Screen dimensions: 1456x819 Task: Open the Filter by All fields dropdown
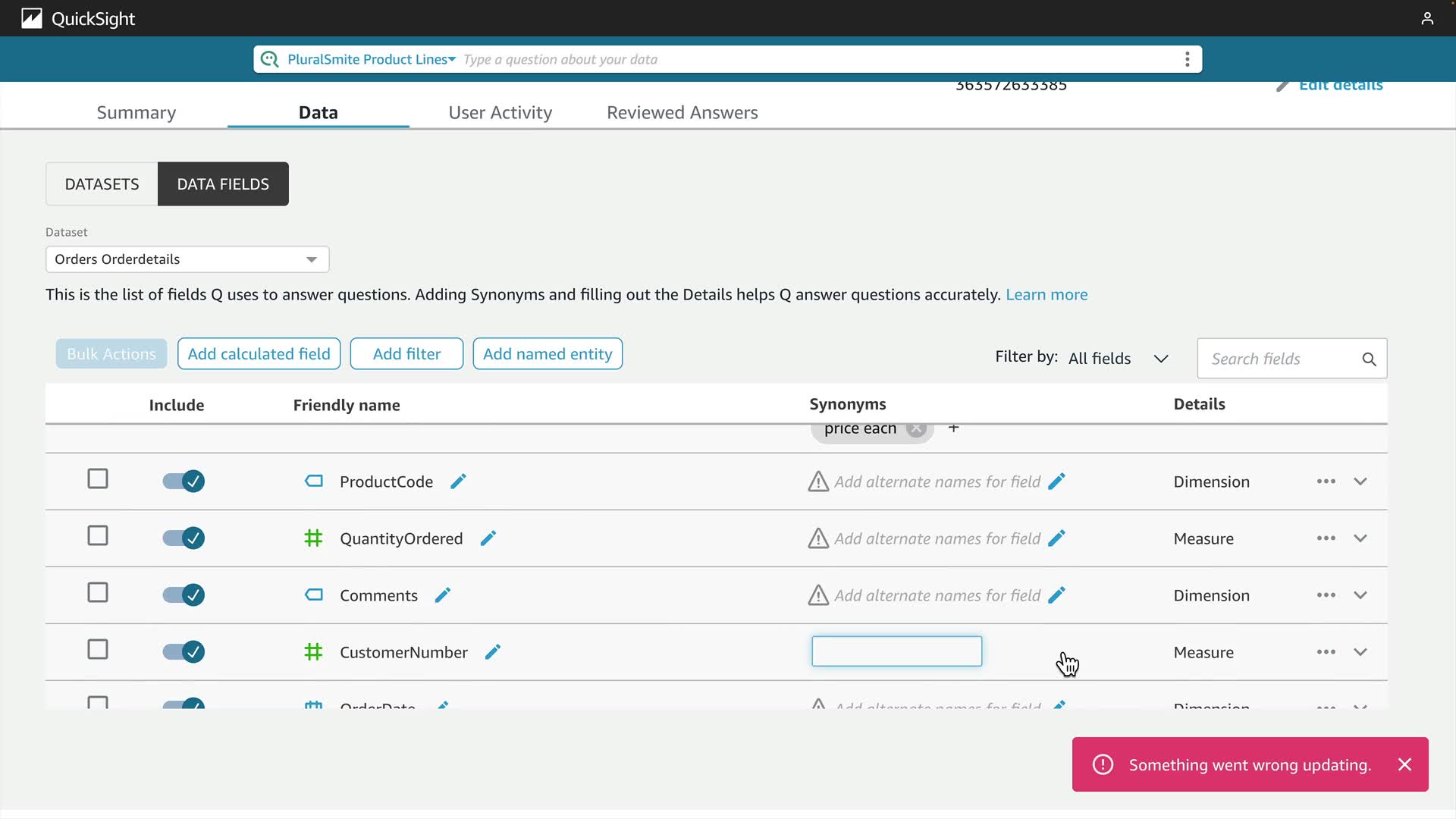click(1118, 359)
